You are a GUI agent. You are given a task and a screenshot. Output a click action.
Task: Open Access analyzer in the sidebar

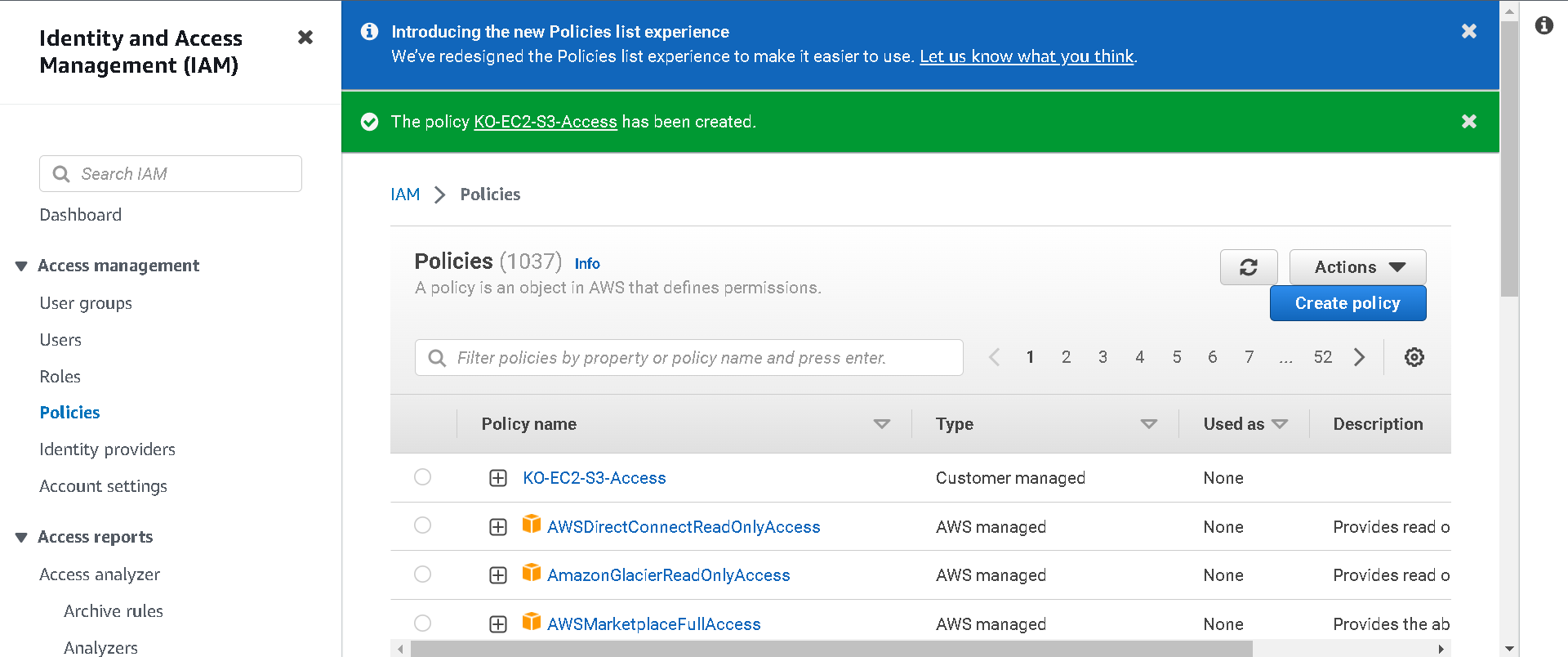[x=100, y=574]
